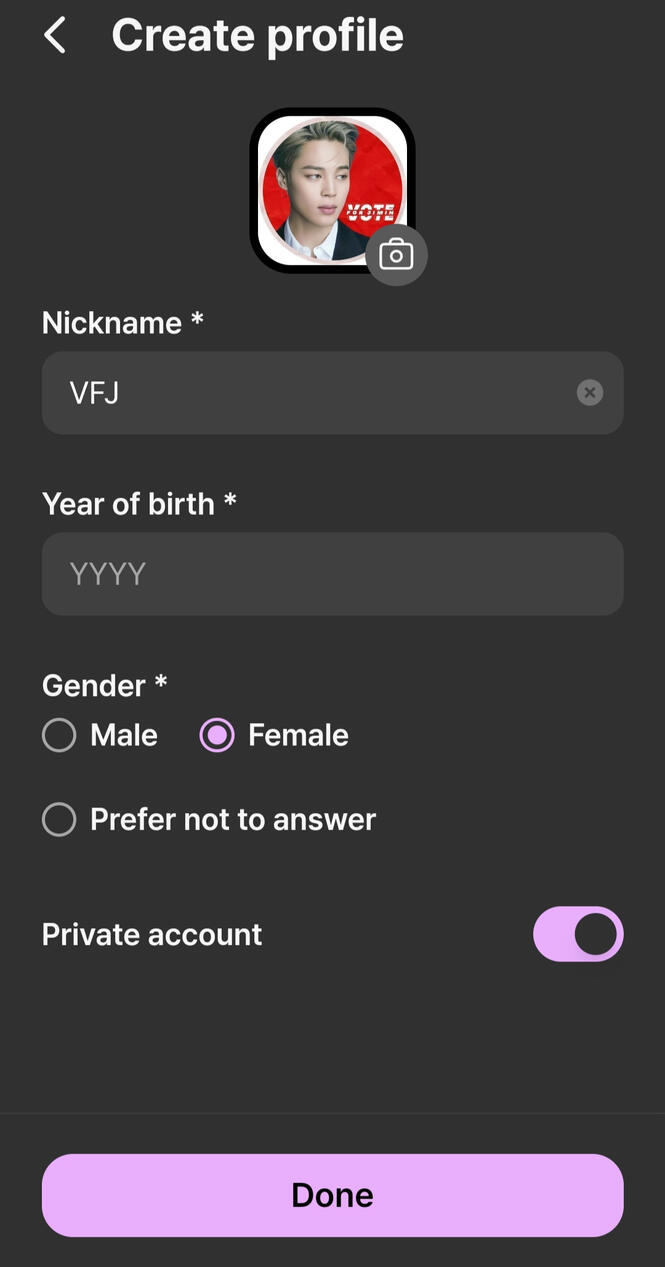Click the VOTE text on profile photo

(x=370, y=211)
